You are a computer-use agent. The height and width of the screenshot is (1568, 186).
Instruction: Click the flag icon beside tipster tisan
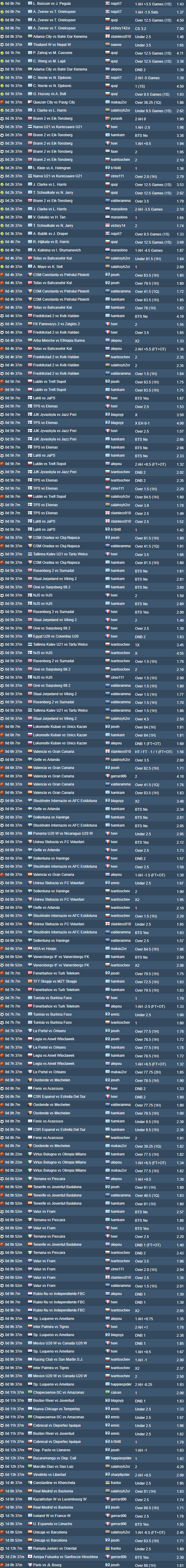[x=107, y=152]
